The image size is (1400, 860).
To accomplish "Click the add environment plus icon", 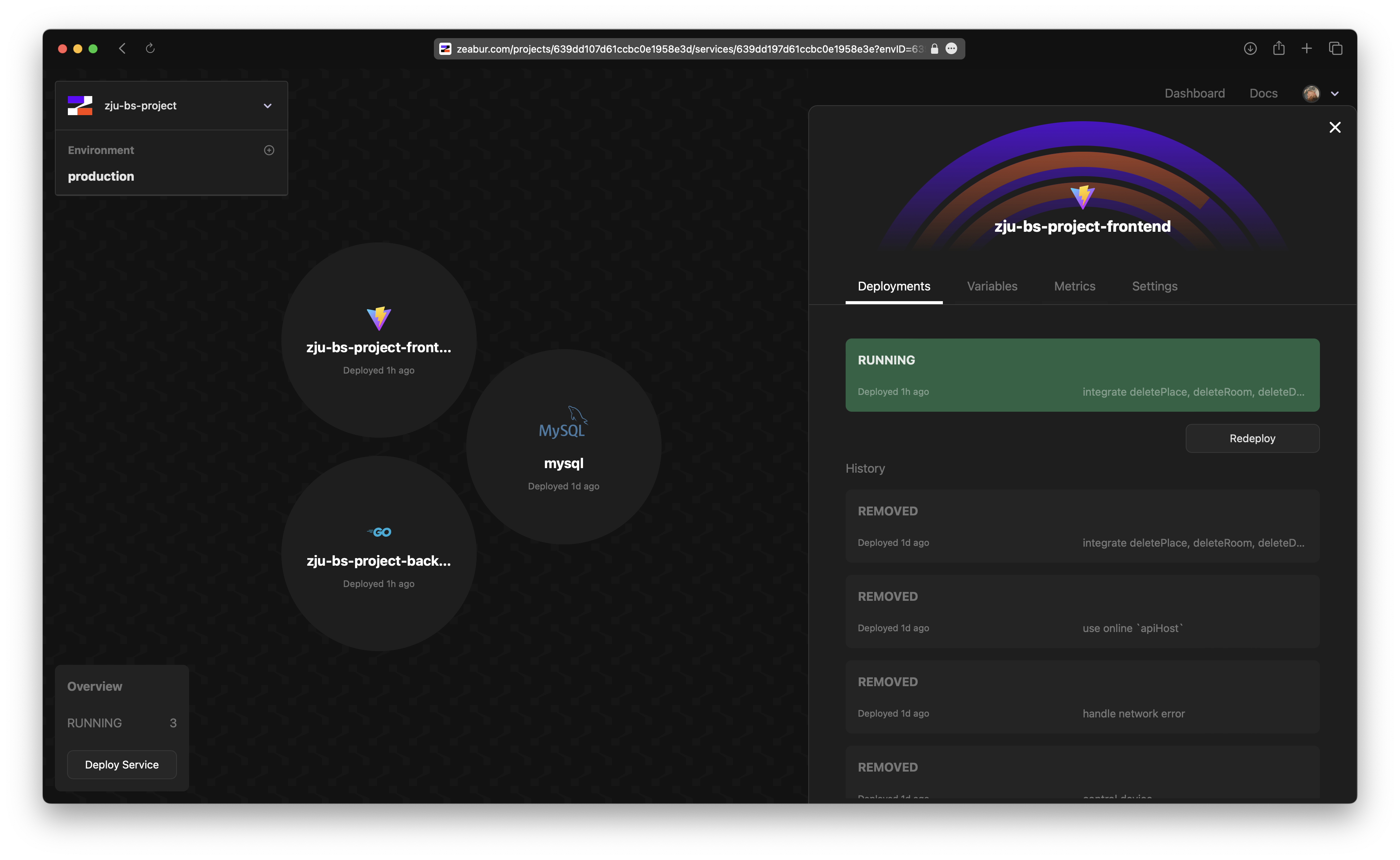I will coord(269,150).
